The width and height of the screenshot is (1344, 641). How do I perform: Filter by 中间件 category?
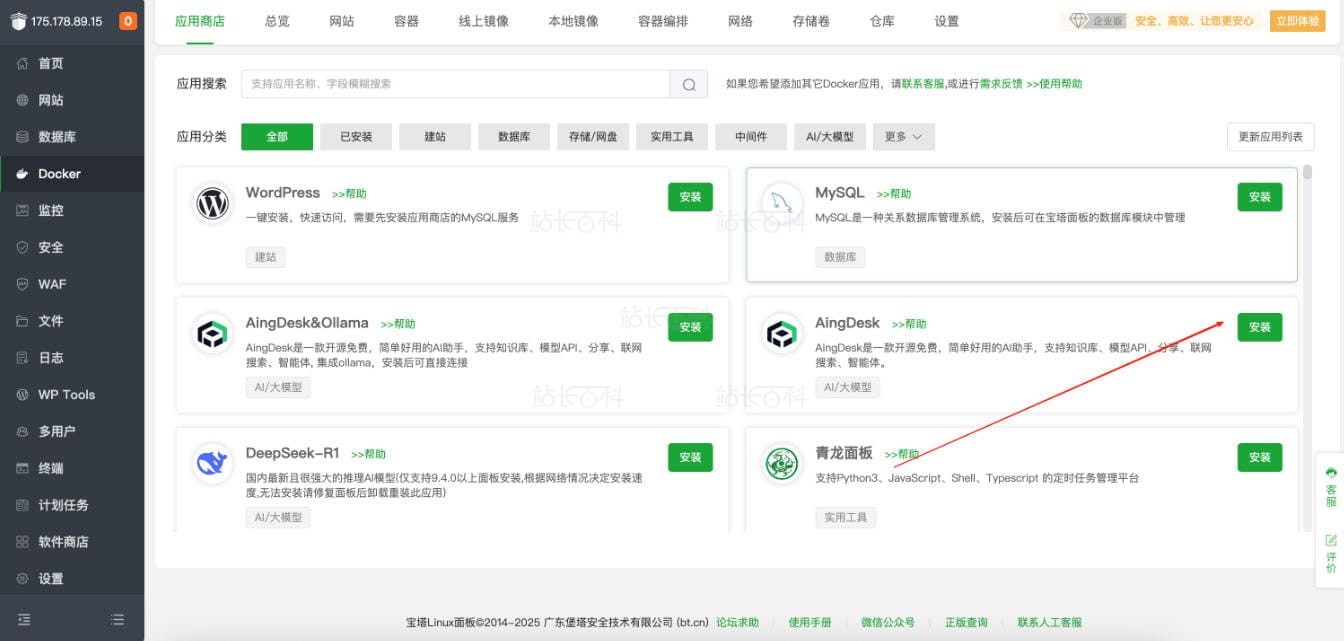(751, 137)
